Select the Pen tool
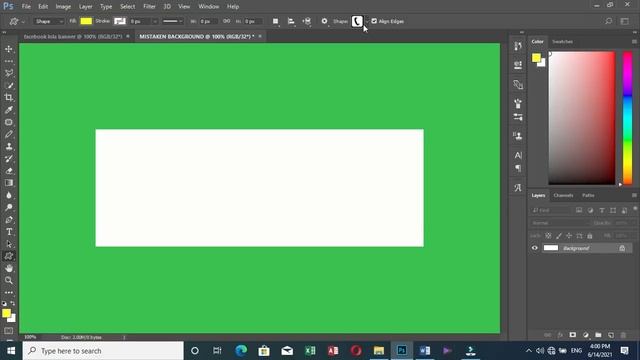640x360 pixels. [9, 220]
